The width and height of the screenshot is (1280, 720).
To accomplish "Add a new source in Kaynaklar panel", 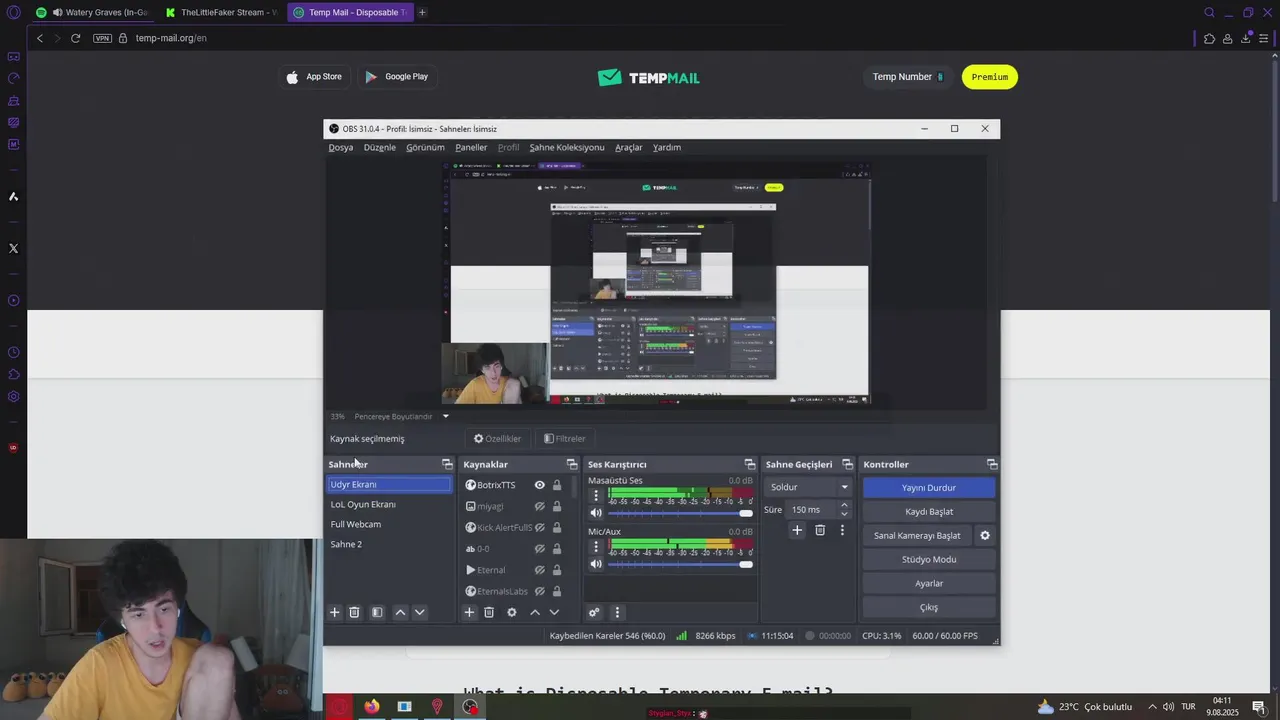I will [x=469, y=612].
